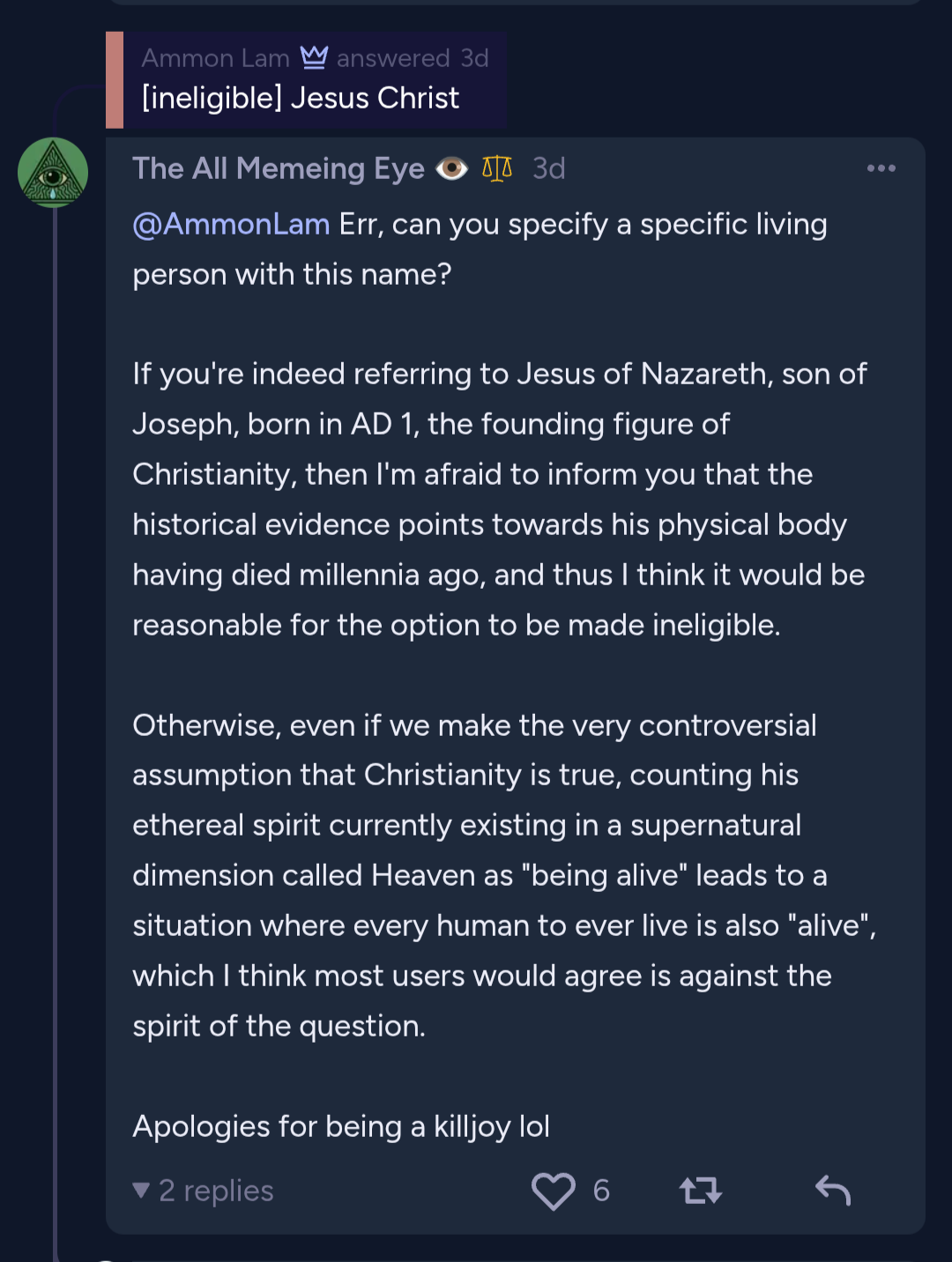Reply using the curved arrow icon
The width and height of the screenshot is (952, 1262).
coord(833,1191)
